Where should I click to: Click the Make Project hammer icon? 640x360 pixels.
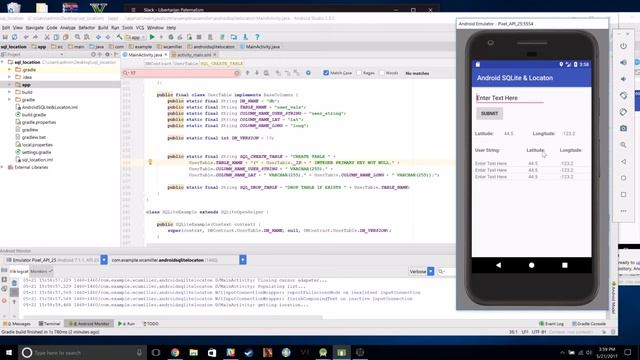point(119,37)
